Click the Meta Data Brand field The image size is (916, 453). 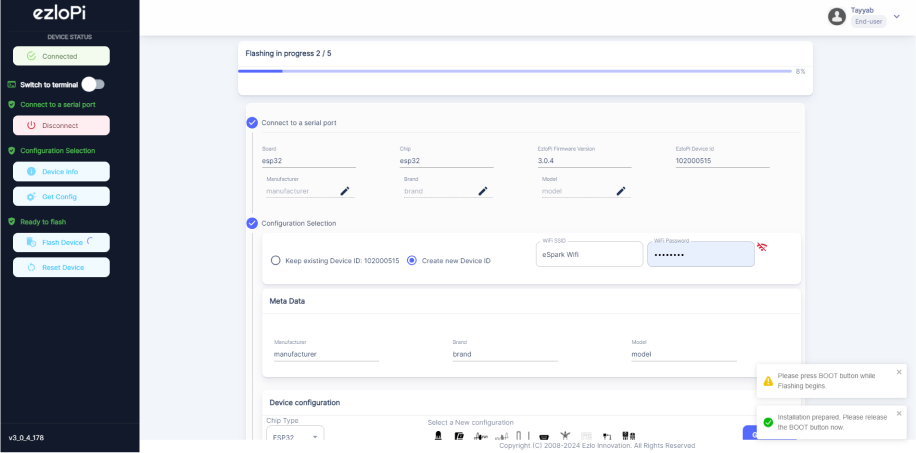point(505,354)
